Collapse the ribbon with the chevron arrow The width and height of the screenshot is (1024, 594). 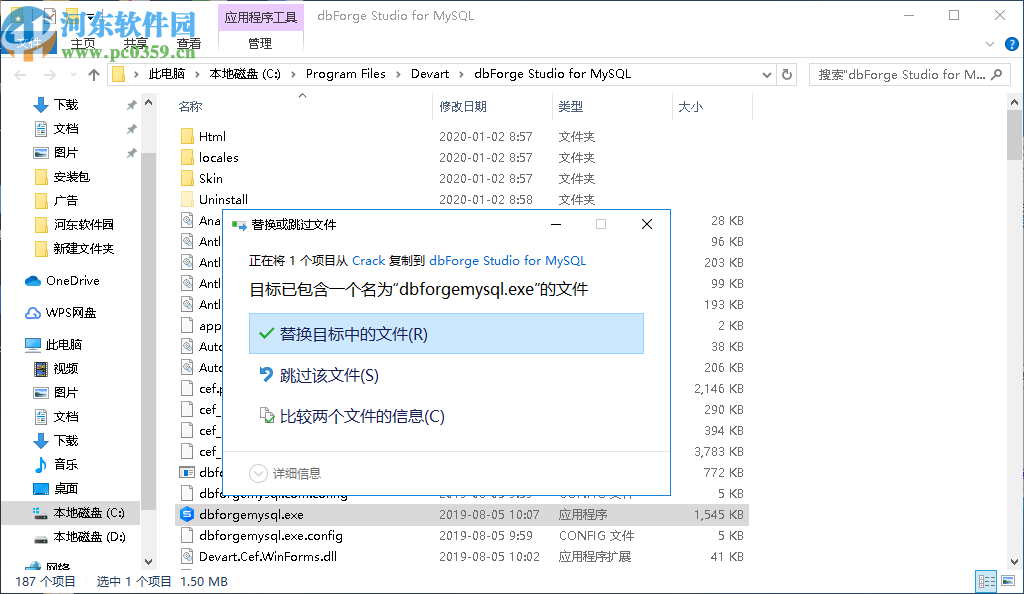(990, 44)
